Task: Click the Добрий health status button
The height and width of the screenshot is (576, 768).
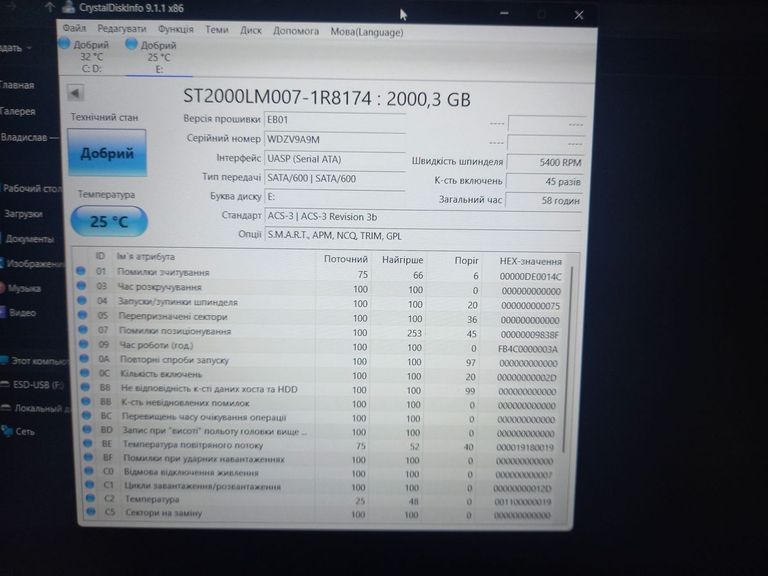Action: [107, 153]
